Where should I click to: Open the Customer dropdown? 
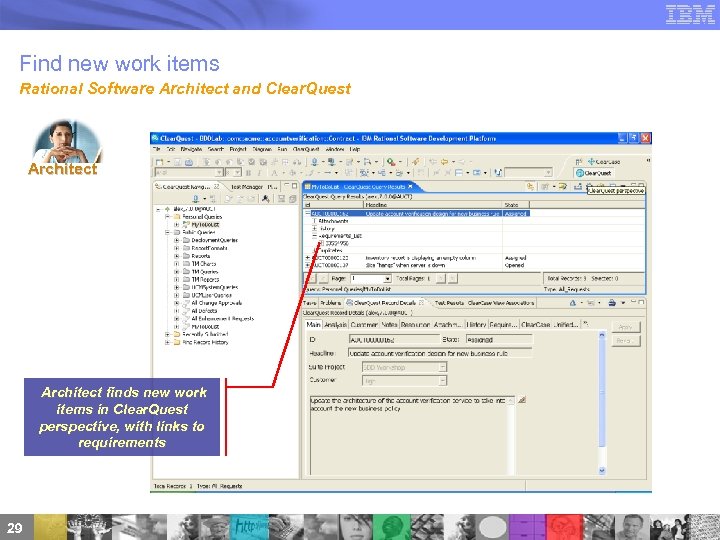pyautogui.click(x=442, y=381)
